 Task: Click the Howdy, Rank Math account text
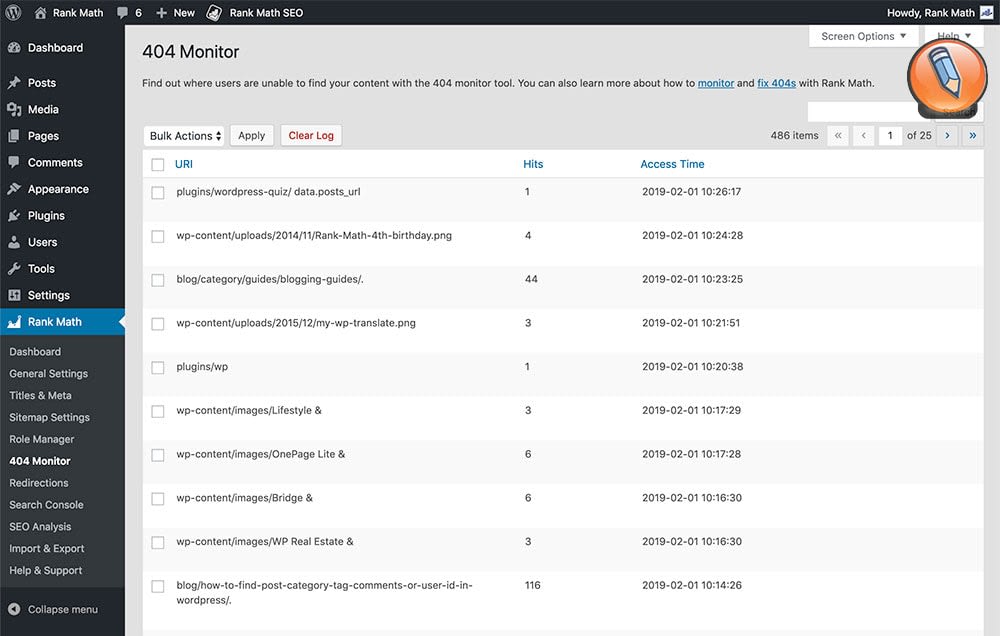pos(930,13)
